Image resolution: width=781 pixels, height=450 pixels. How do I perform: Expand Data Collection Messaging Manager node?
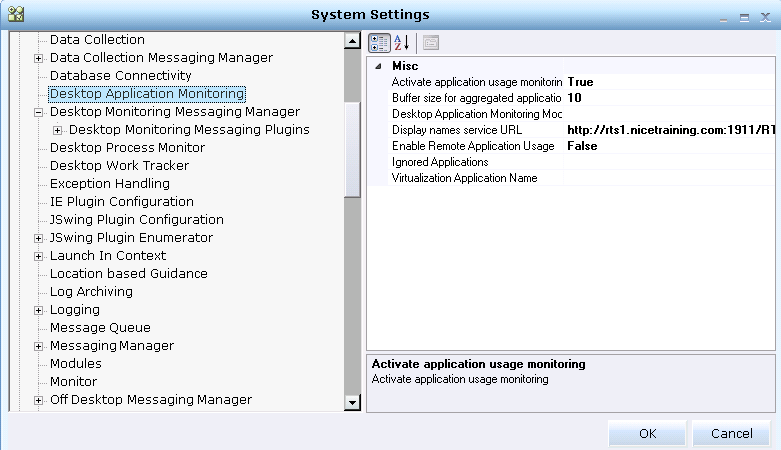coord(39,58)
